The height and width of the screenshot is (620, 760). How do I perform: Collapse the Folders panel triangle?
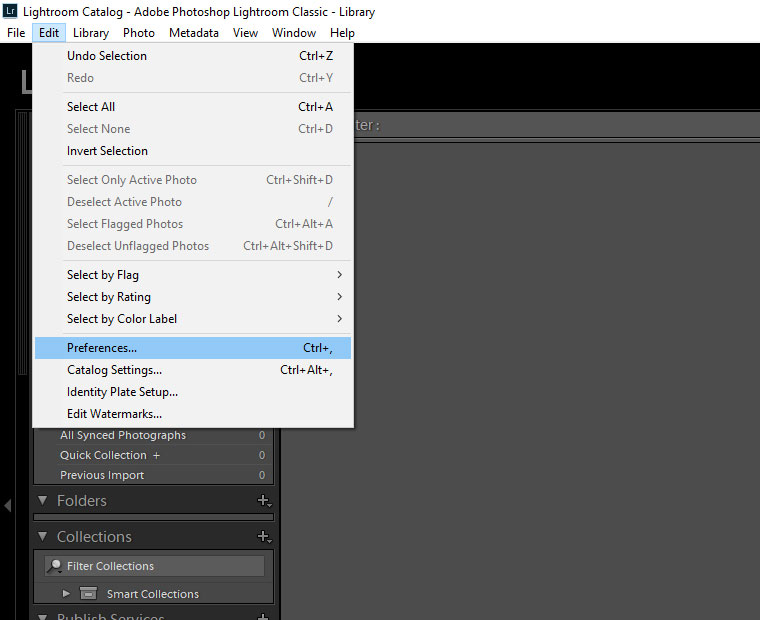(43, 500)
